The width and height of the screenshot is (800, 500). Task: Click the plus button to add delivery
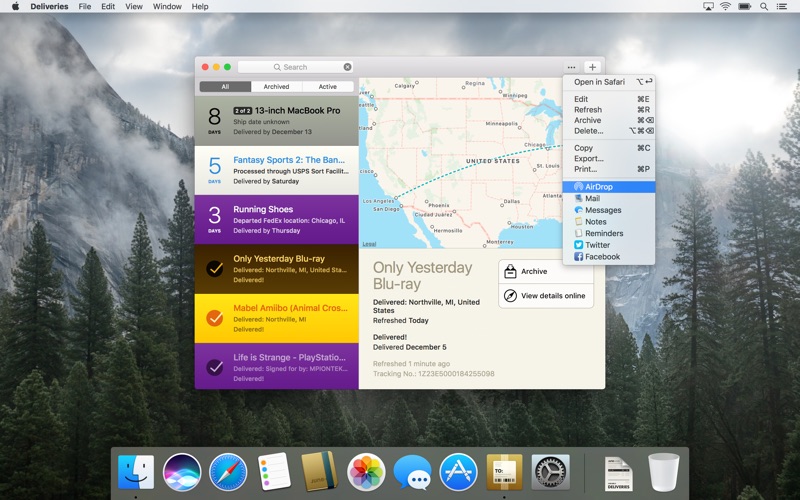tap(591, 67)
